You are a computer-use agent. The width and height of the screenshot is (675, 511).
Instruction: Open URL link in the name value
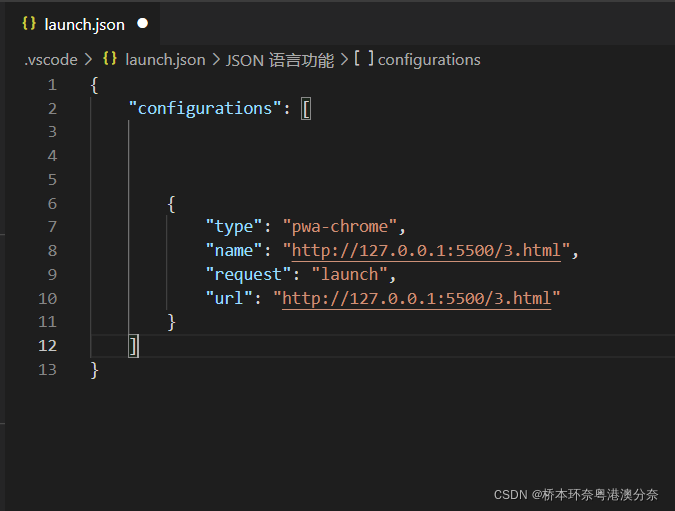tap(426, 251)
